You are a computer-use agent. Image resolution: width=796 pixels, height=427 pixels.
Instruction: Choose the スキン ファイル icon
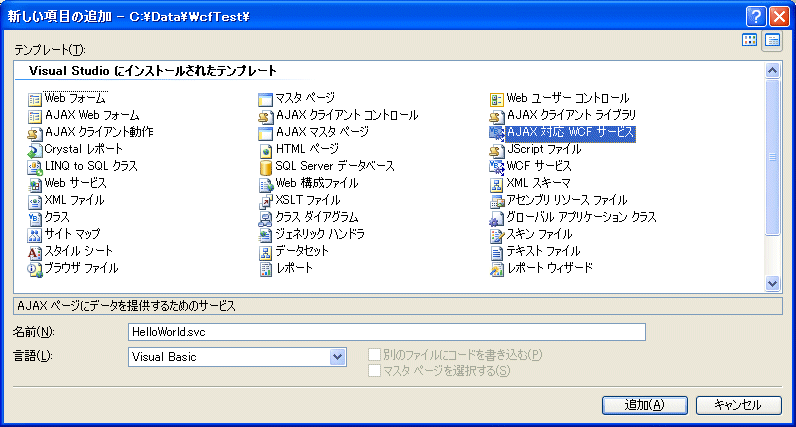click(496, 236)
